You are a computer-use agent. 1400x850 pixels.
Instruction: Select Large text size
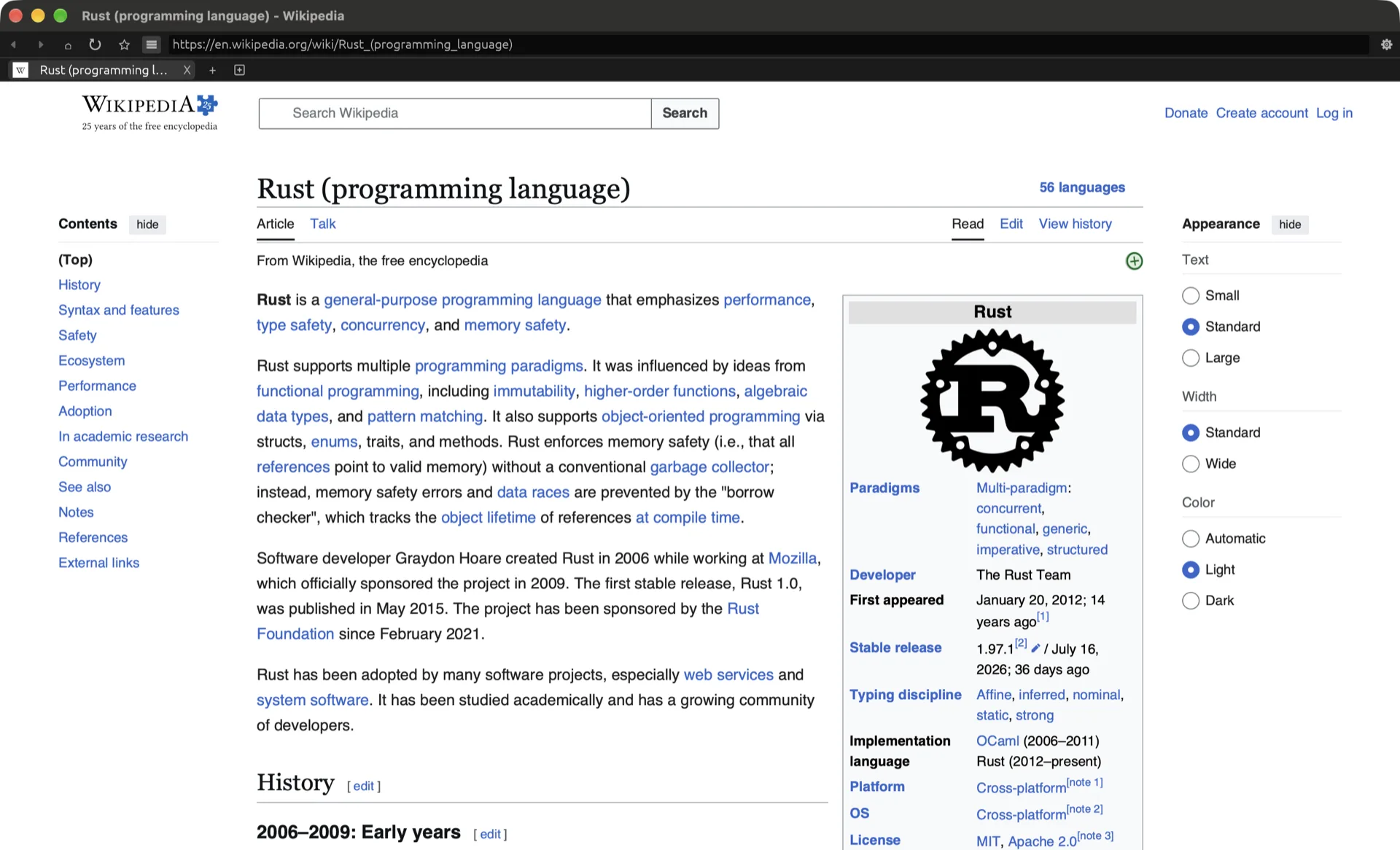[1191, 358]
